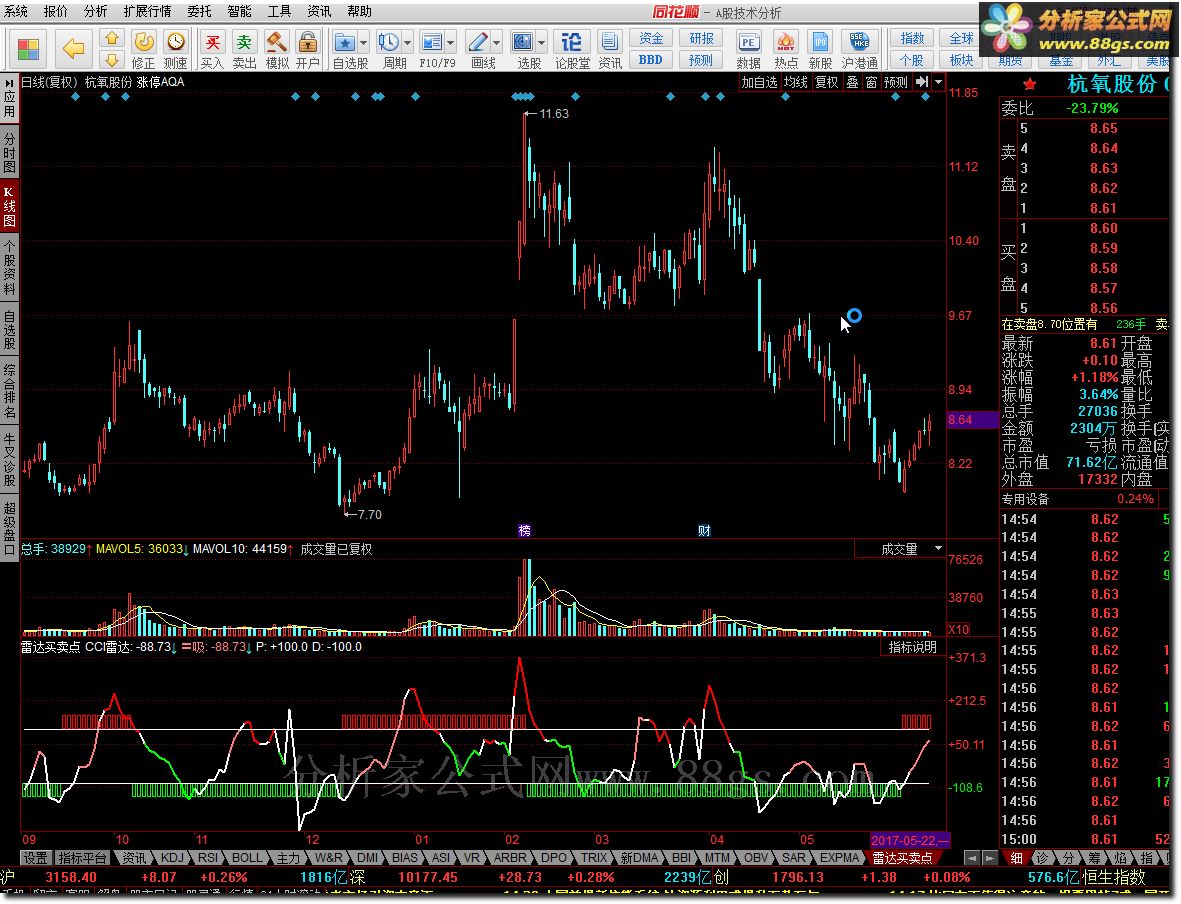
Task: Toggle 均线 moving average display
Action: [795, 82]
